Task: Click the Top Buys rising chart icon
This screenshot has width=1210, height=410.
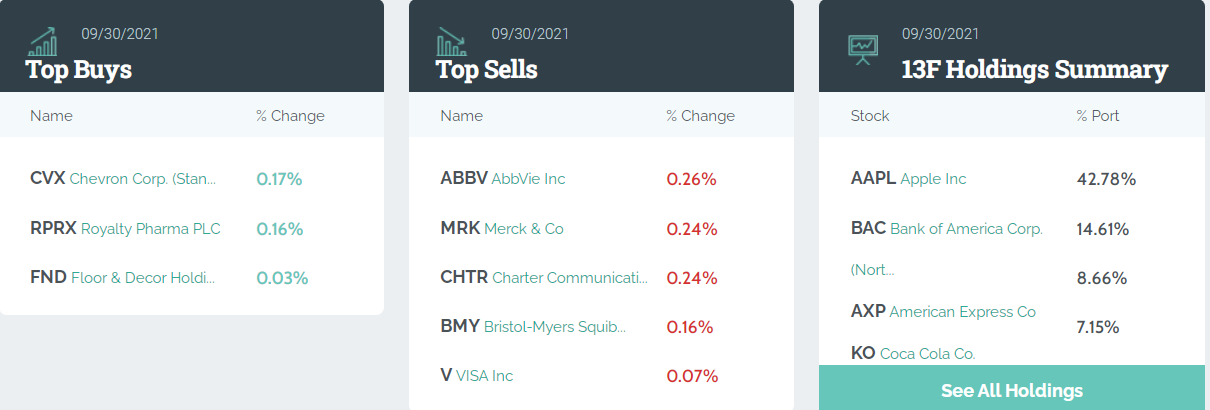Action: click(42, 42)
